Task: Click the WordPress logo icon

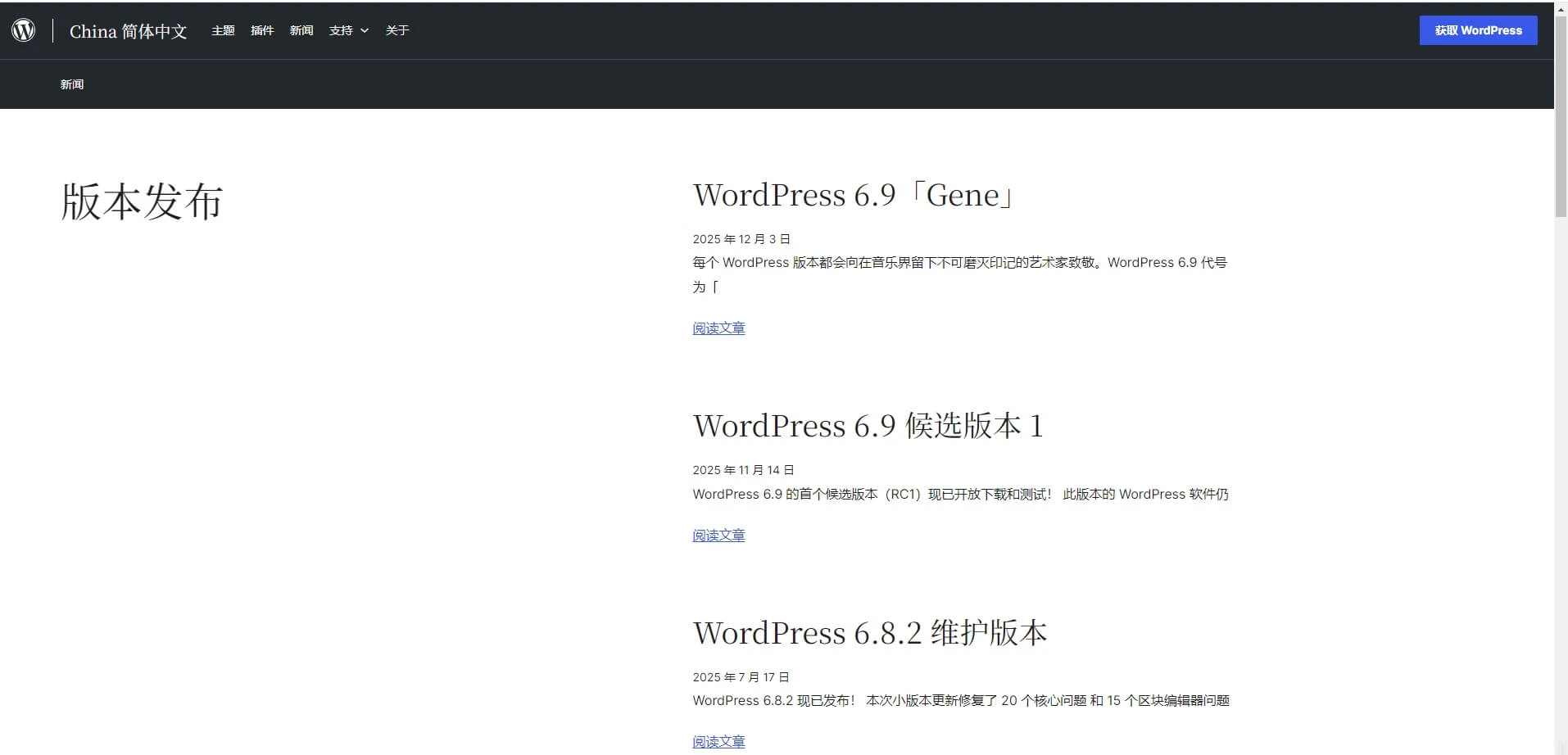Action: (x=24, y=30)
